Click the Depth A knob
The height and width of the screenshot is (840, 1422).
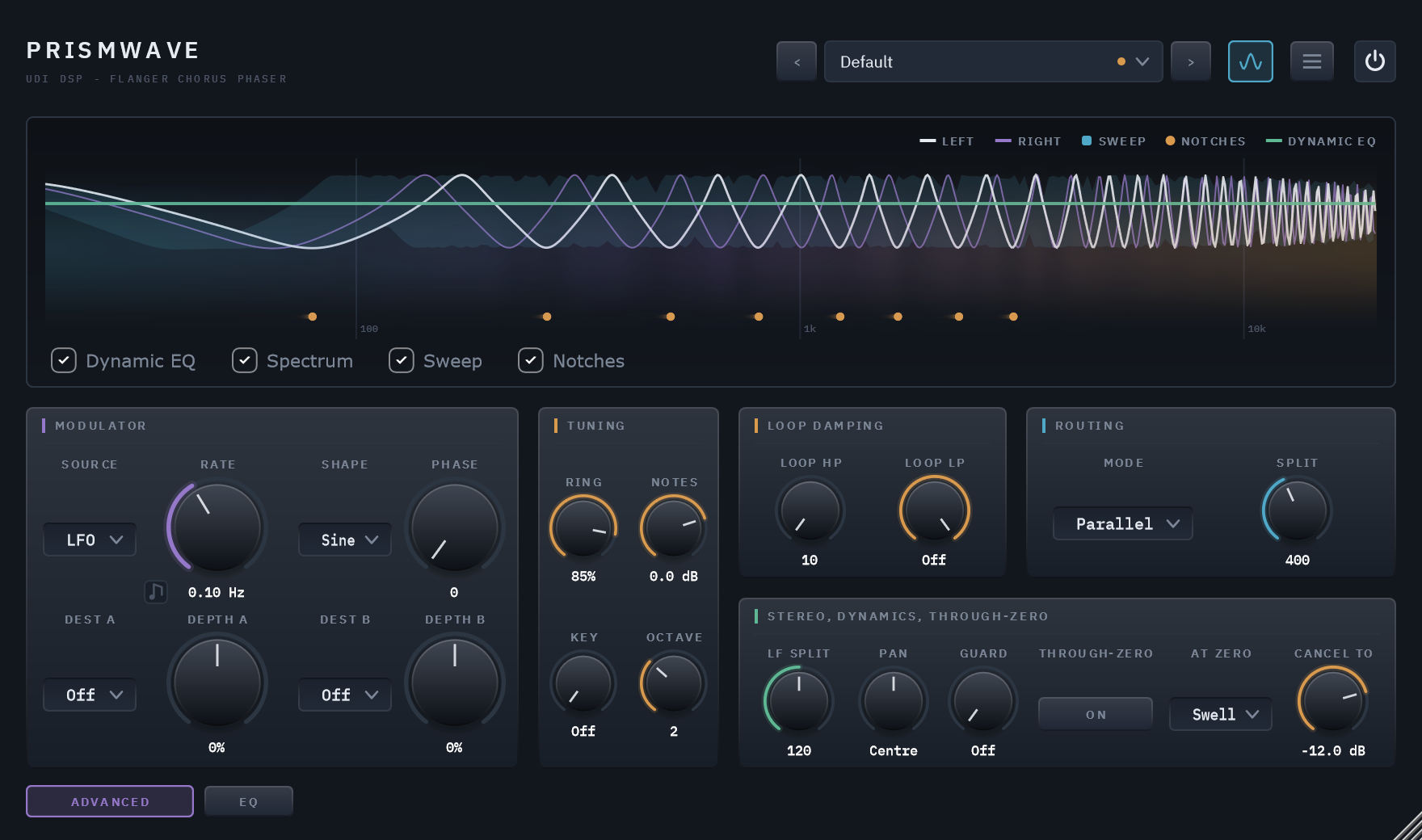217,682
